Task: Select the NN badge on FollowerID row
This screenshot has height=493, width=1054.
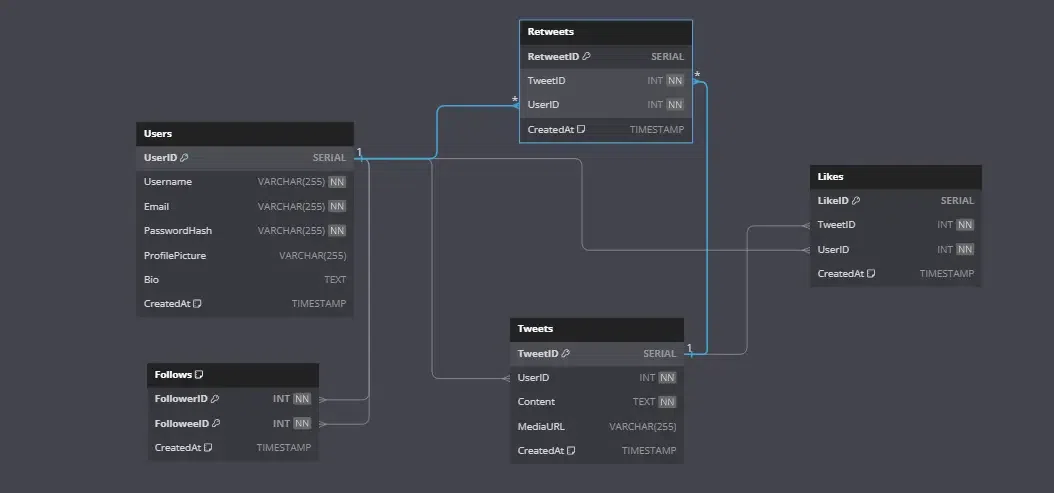Action: click(302, 399)
